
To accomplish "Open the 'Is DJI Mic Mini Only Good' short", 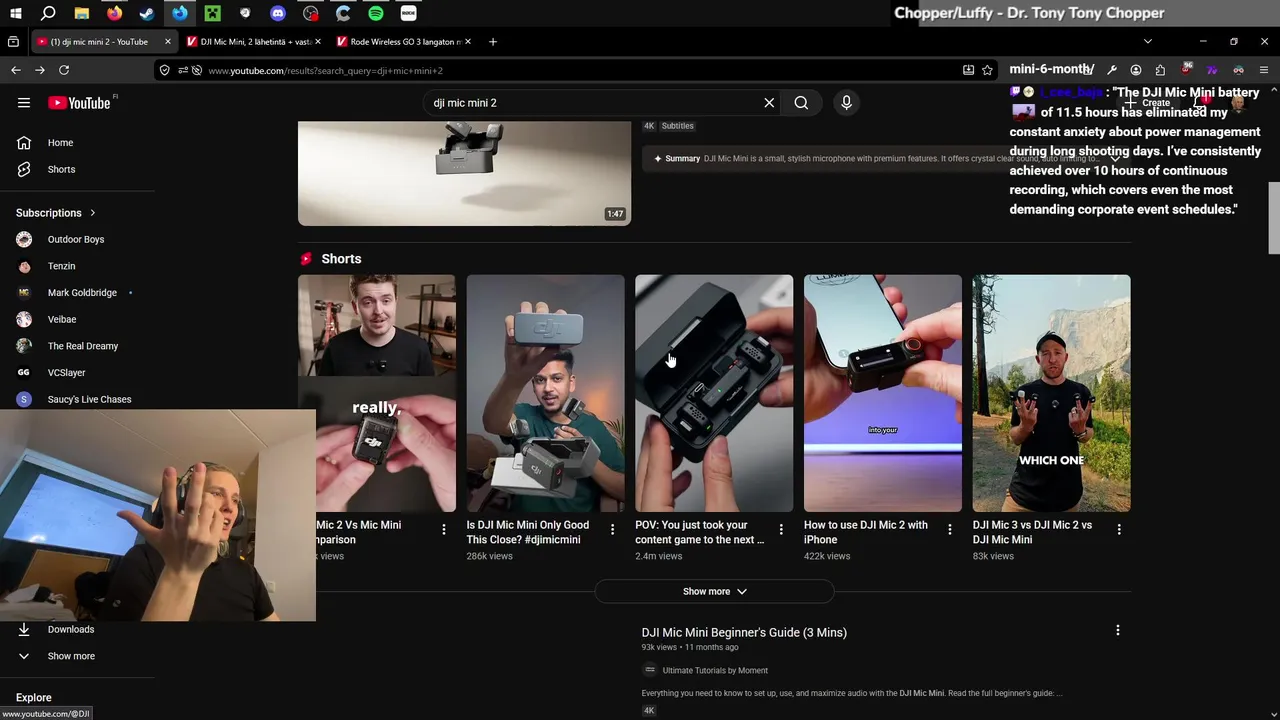I will [545, 393].
